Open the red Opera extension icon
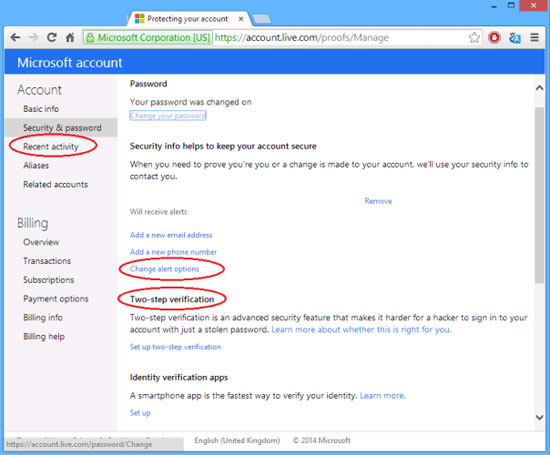 [494, 37]
